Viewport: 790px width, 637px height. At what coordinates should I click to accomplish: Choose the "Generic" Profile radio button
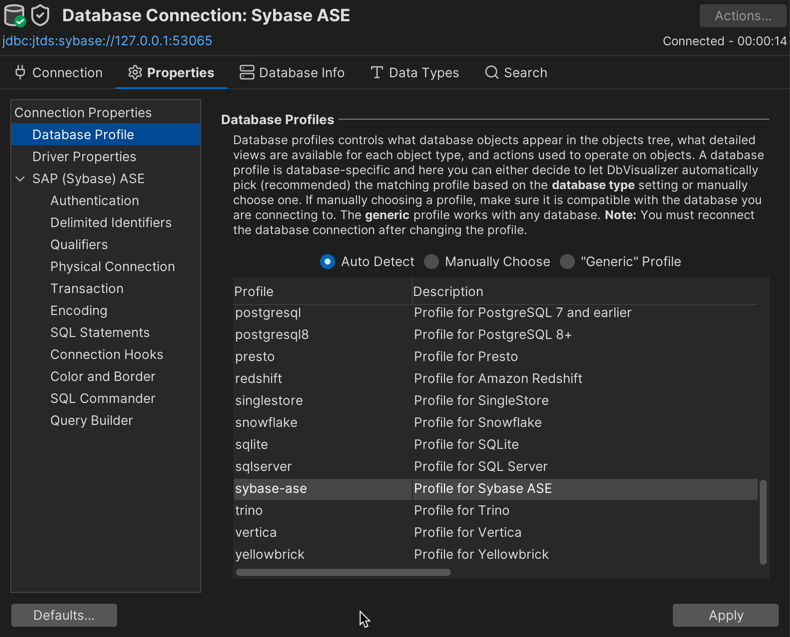tap(567, 262)
